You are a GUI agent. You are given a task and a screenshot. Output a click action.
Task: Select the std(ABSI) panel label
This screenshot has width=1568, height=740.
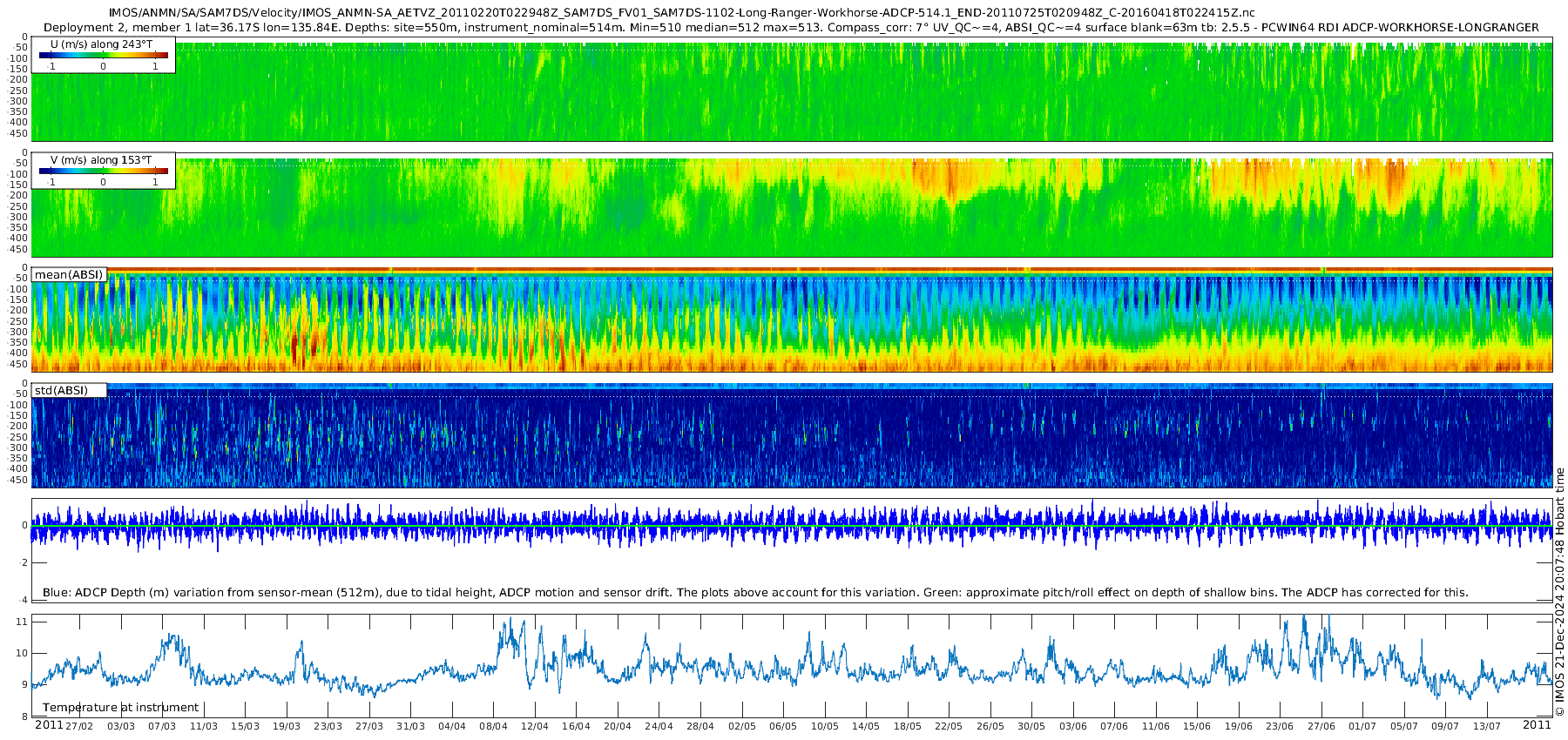[61, 391]
